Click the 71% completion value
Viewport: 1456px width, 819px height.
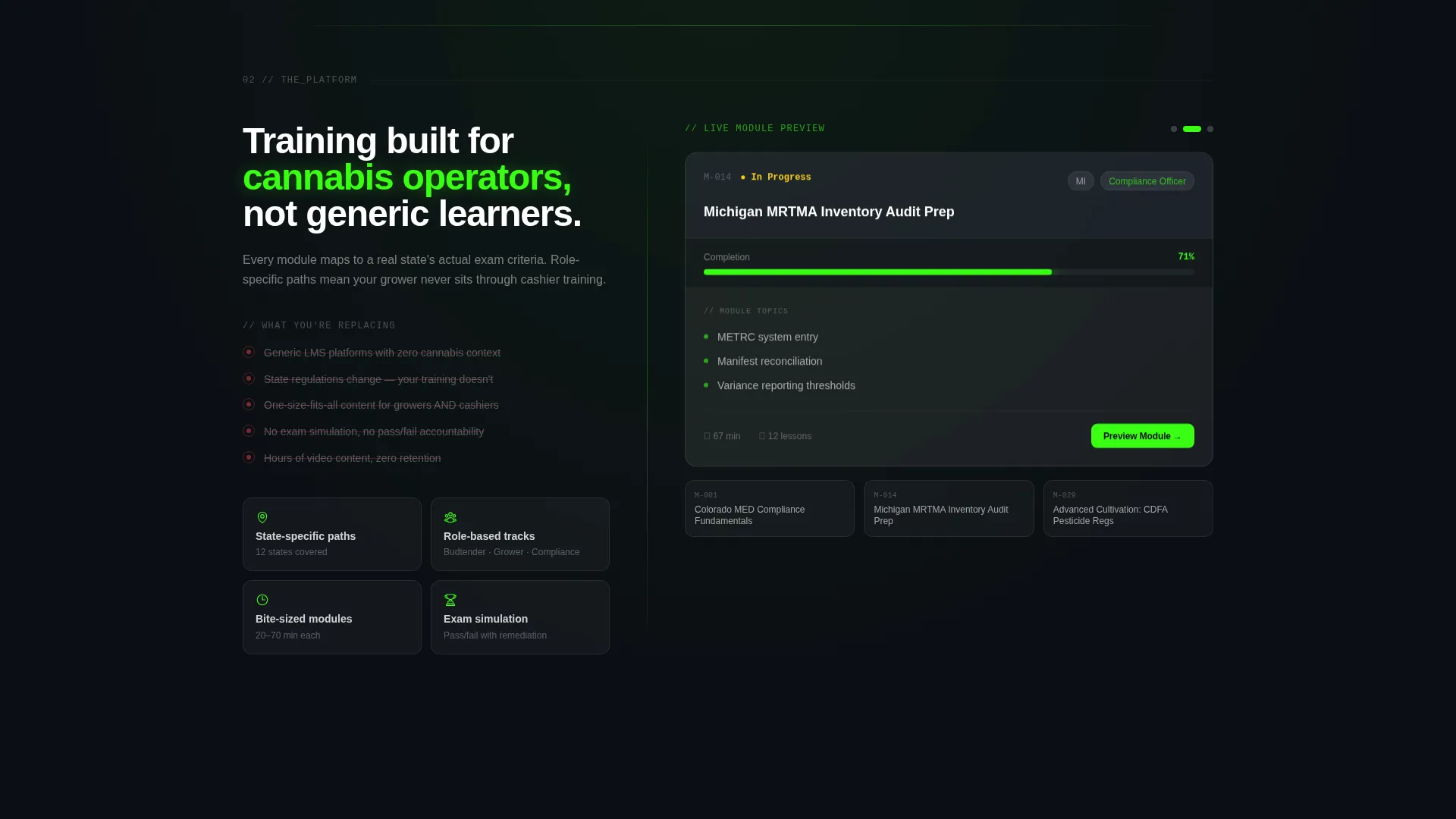[x=1186, y=257]
